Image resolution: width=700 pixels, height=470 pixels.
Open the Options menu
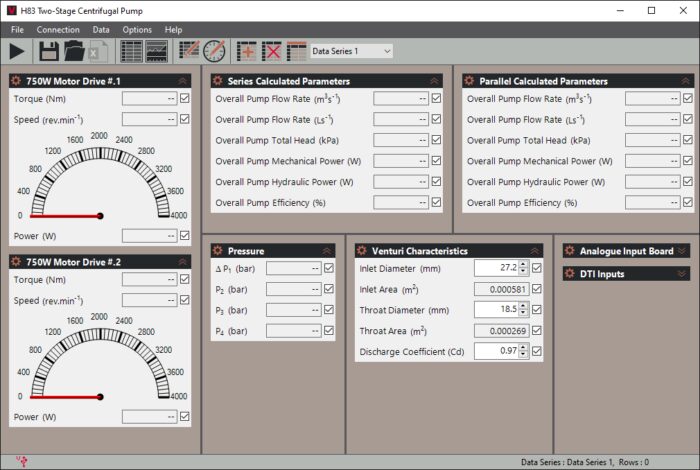point(137,29)
